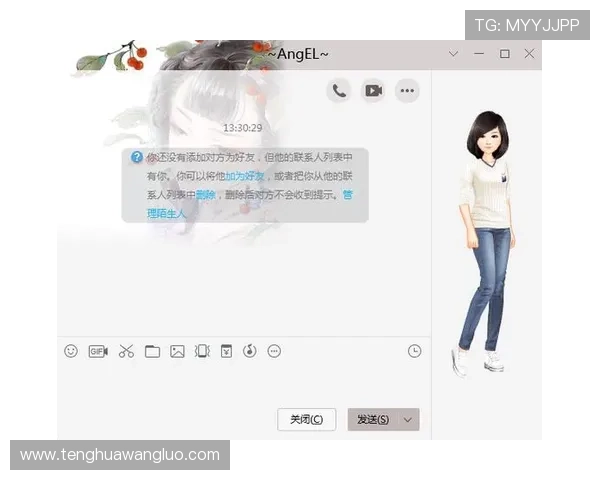Open the emoji picker
The height and width of the screenshot is (480, 600).
71,351
